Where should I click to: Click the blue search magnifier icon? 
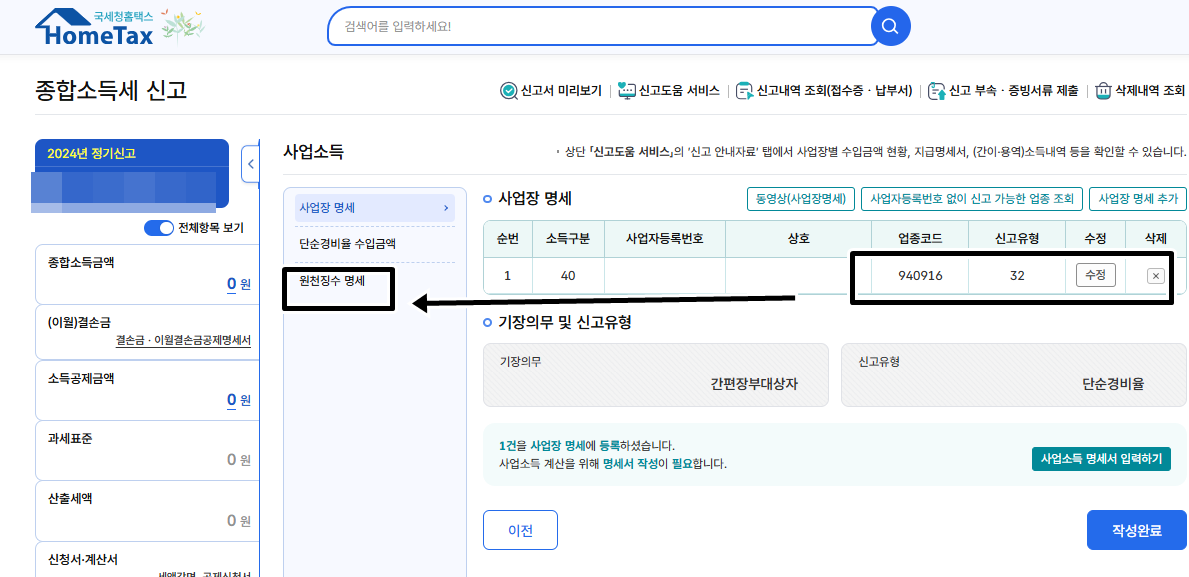890,27
